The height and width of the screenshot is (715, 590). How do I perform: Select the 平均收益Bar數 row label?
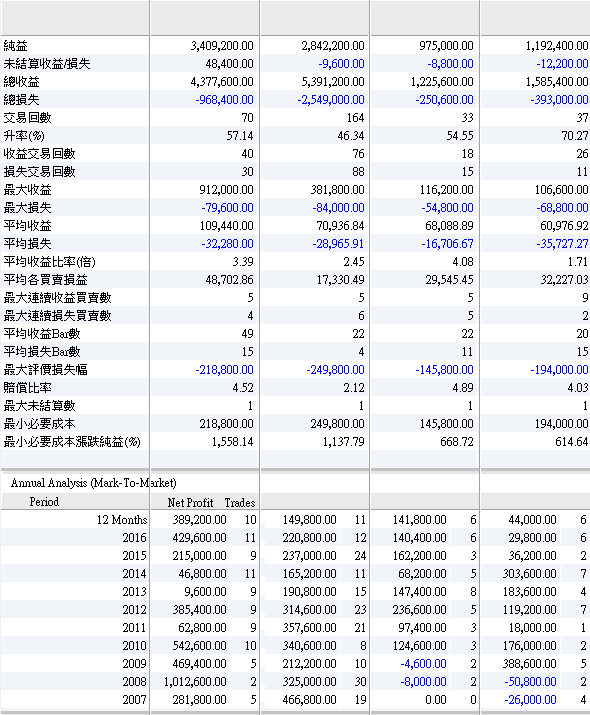[42, 334]
